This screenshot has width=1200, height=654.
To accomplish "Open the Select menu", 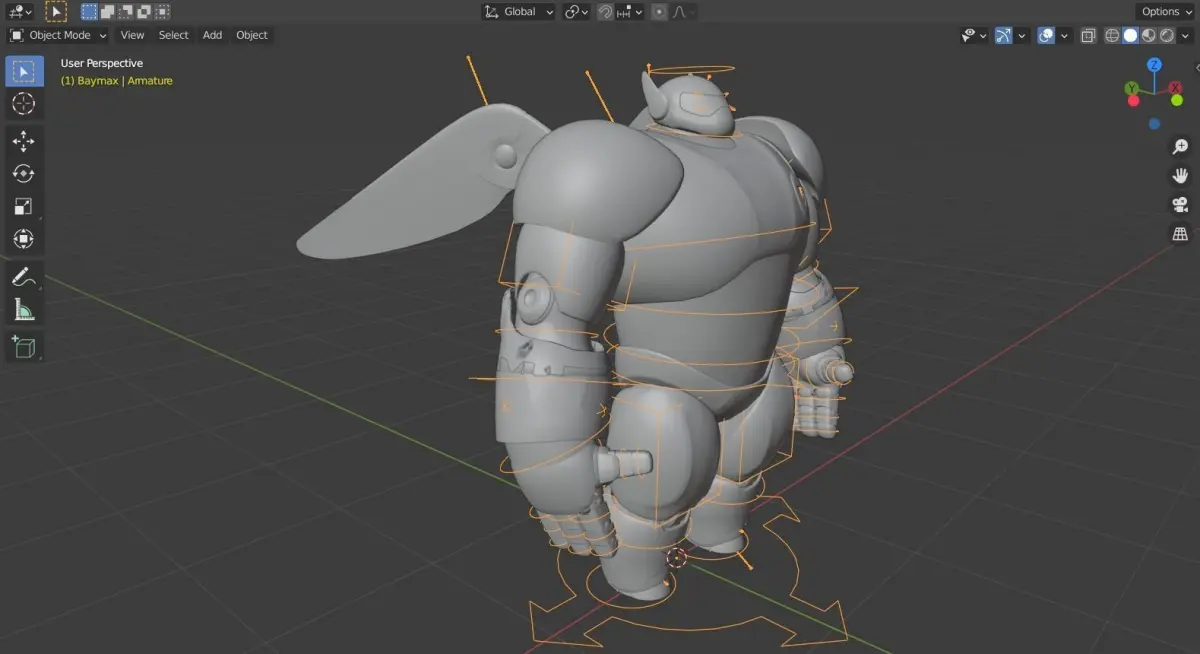I will tap(173, 35).
